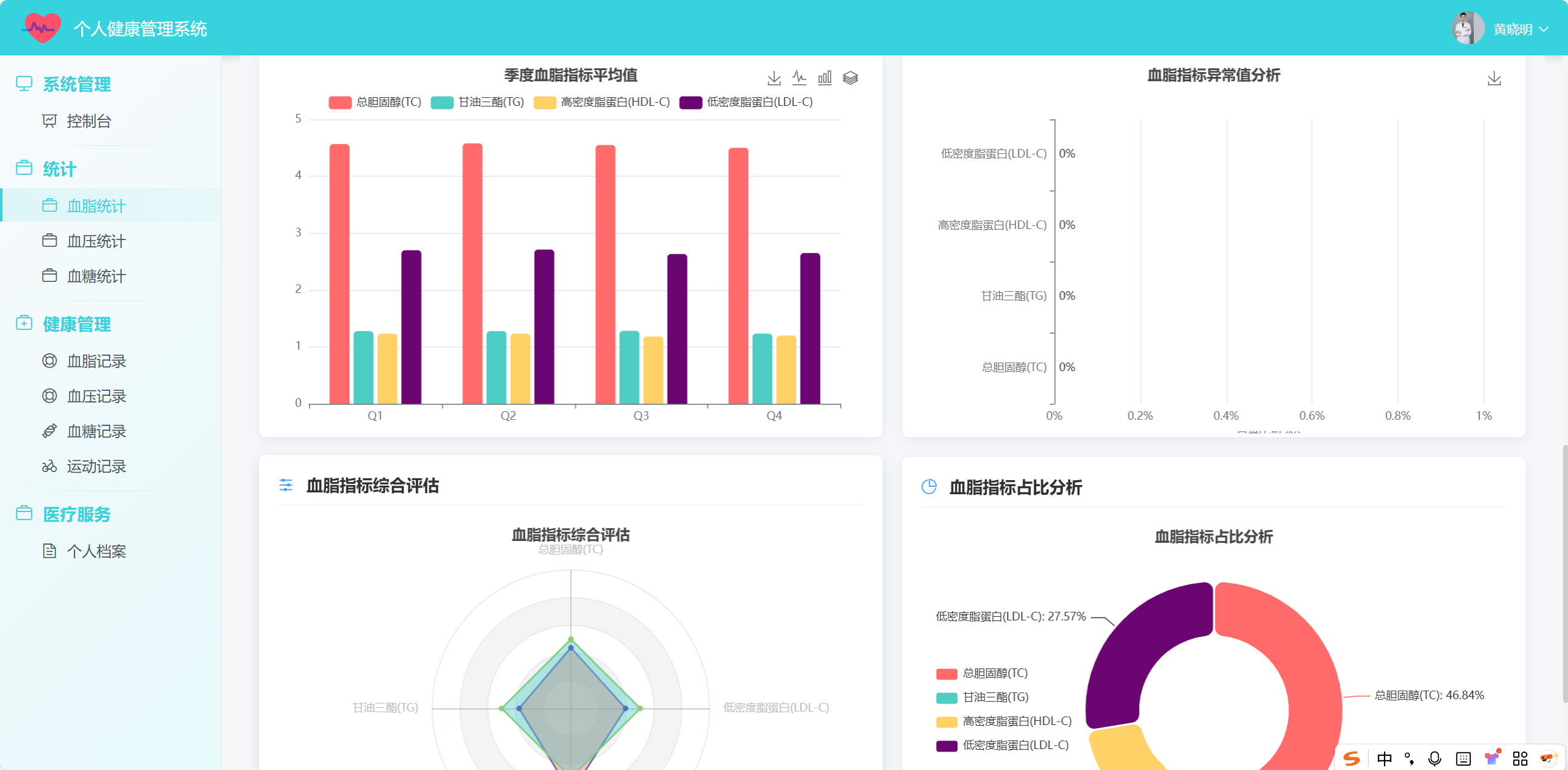
Task: Click the 血压统计 briefcase icon
Action: click(x=49, y=240)
